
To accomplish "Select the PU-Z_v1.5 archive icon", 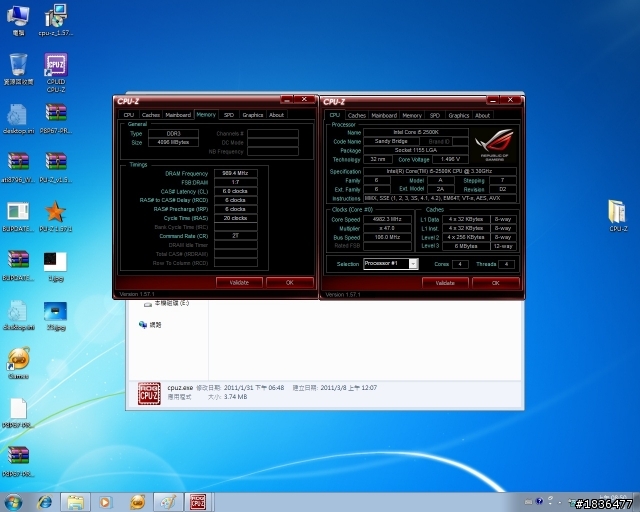I will 56,167.
